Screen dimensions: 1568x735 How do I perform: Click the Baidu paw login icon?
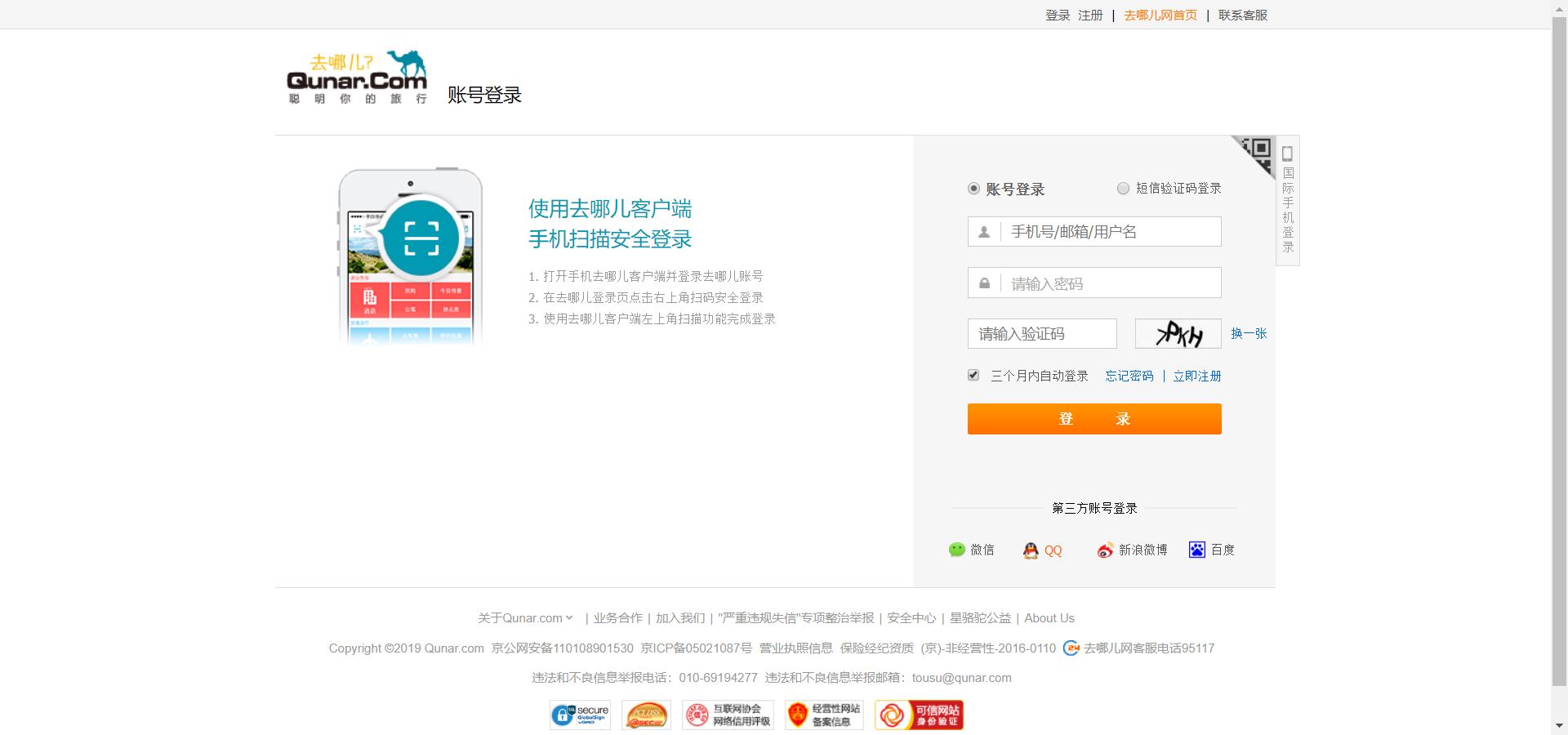click(x=1197, y=550)
